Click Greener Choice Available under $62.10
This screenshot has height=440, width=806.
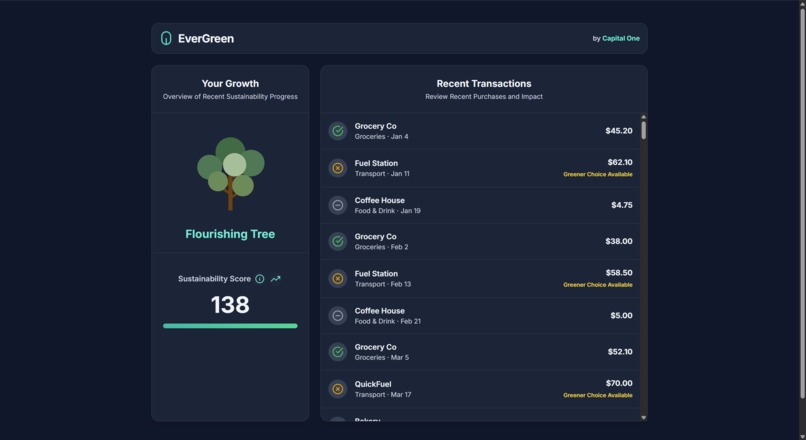(x=598, y=174)
